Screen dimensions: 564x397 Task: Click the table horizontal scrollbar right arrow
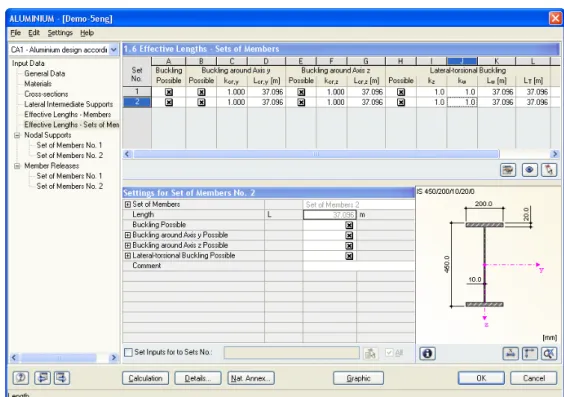555,154
